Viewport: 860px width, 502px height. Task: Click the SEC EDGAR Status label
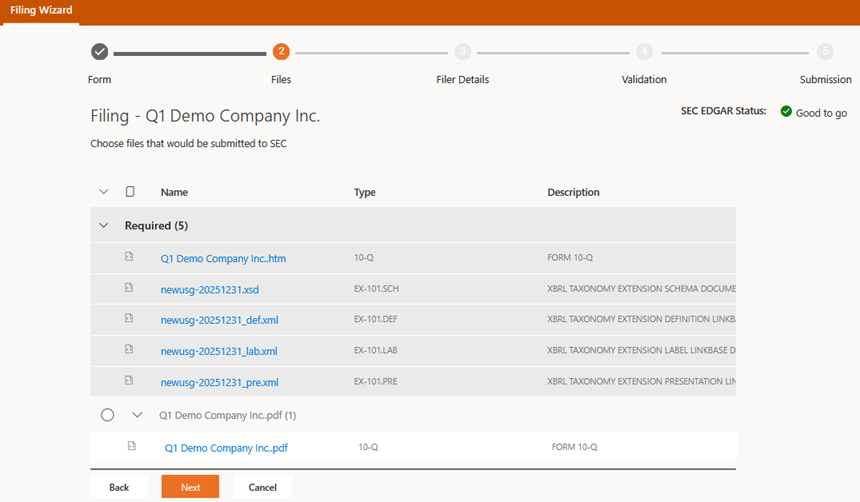coord(723,111)
